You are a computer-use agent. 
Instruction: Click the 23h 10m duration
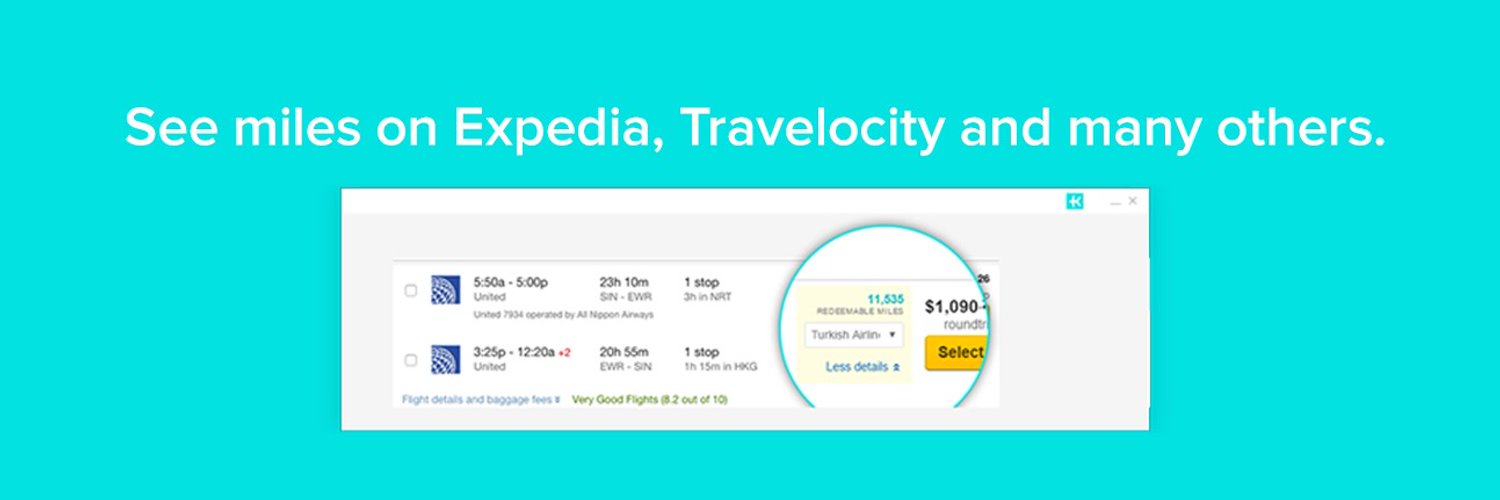(x=624, y=282)
